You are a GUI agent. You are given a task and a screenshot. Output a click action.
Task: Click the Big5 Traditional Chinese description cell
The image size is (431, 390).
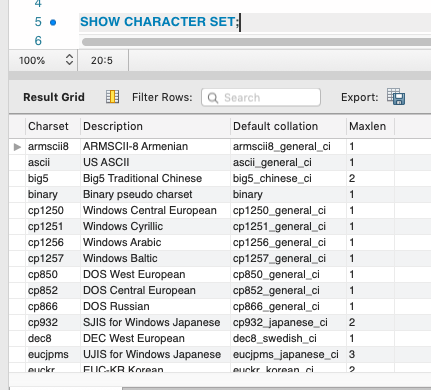(x=155, y=178)
